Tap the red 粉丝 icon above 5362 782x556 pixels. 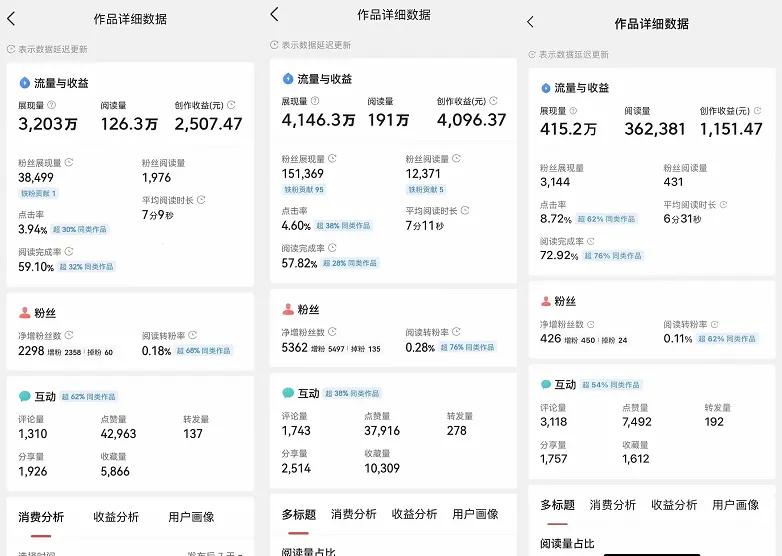(288, 309)
